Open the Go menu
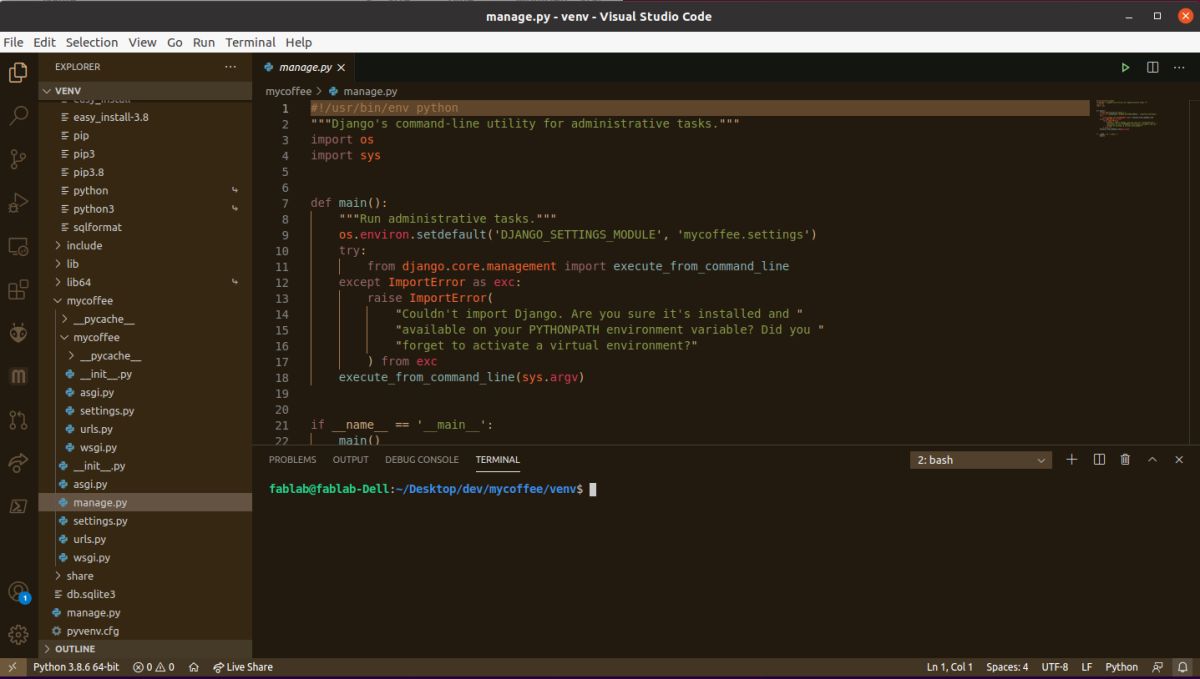Viewport: 1200px width, 679px height. tap(175, 42)
